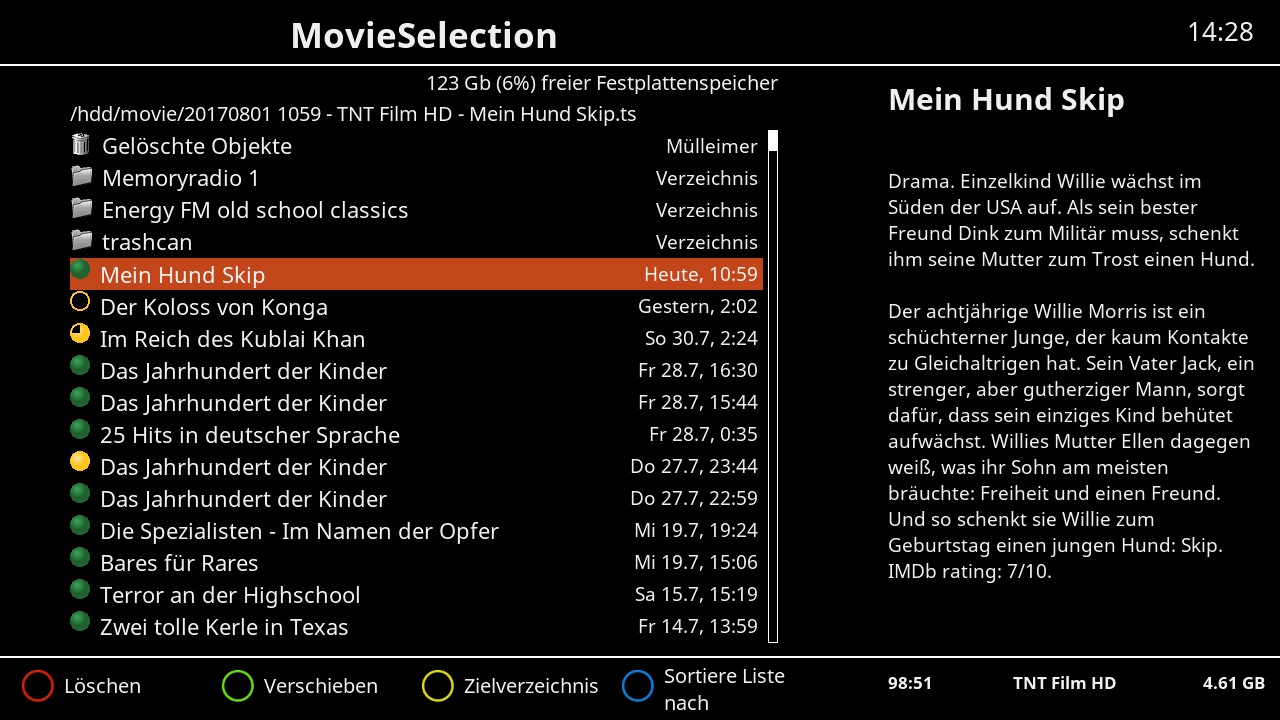Click the movie list vertical scrollbar
Screen dimensions: 1280x720
point(772,386)
